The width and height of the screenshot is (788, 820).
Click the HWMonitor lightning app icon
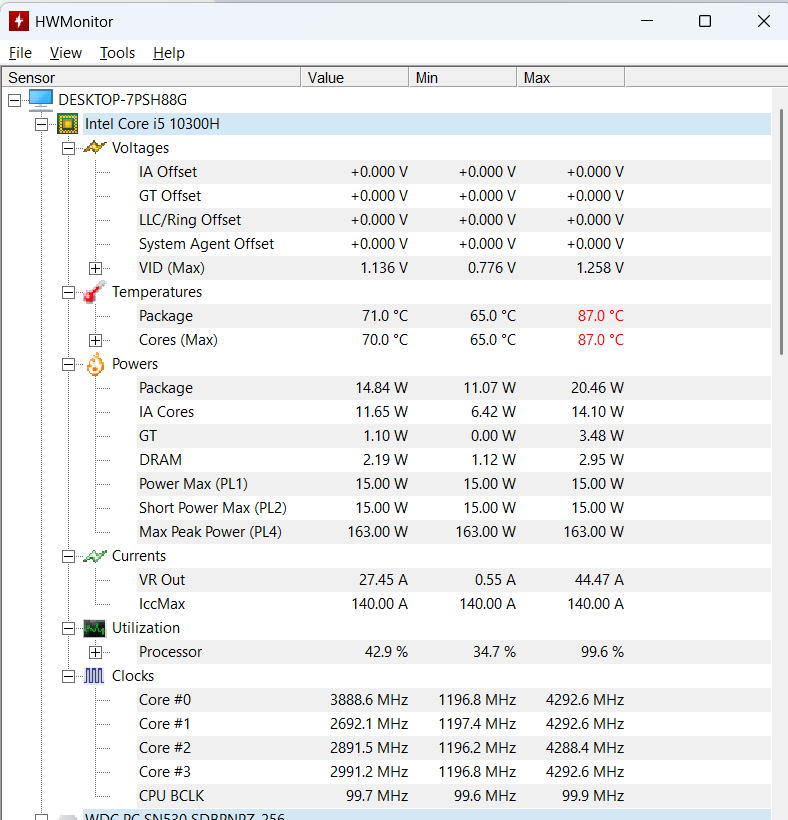click(19, 21)
